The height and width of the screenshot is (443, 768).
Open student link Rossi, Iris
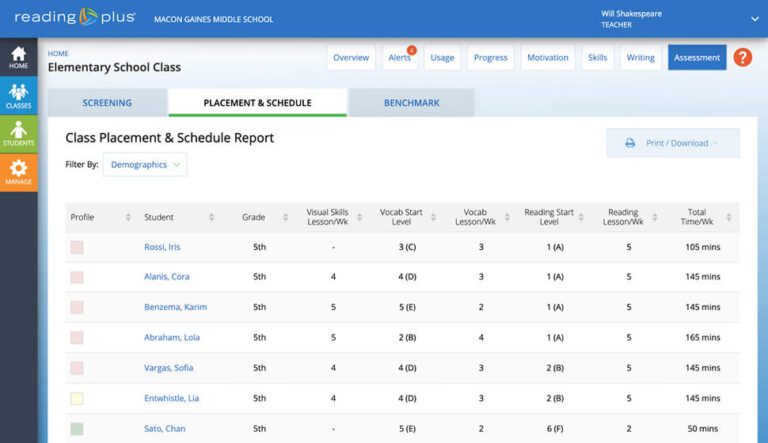[x=162, y=247]
